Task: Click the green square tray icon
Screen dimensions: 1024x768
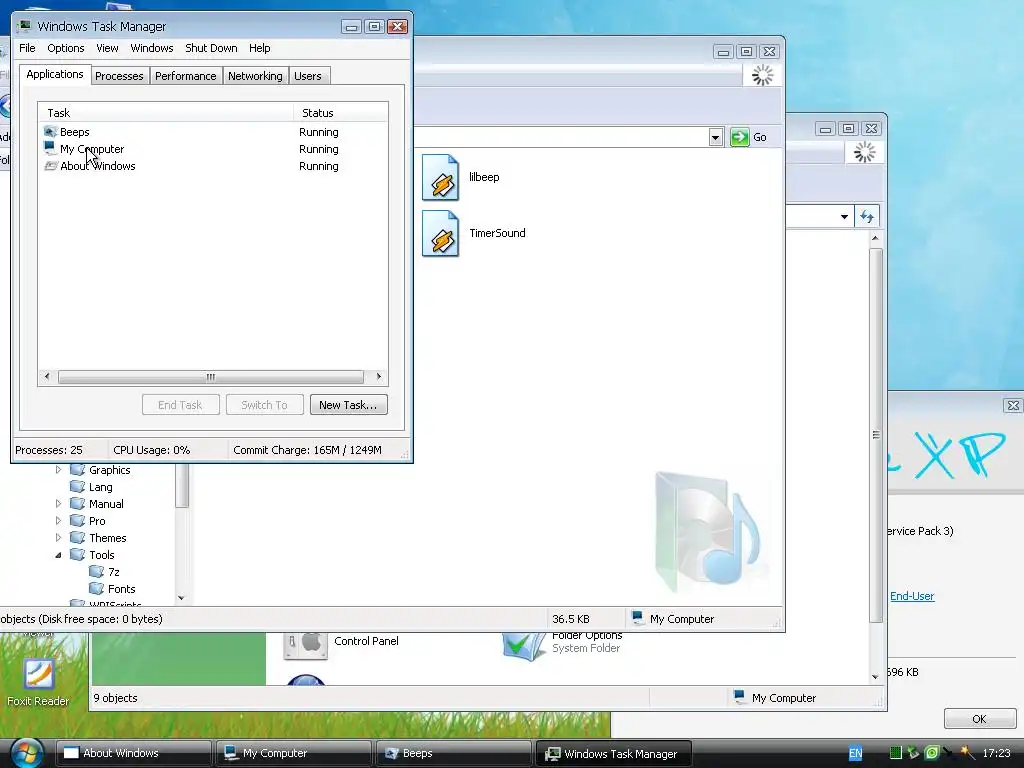Action: pos(896,753)
